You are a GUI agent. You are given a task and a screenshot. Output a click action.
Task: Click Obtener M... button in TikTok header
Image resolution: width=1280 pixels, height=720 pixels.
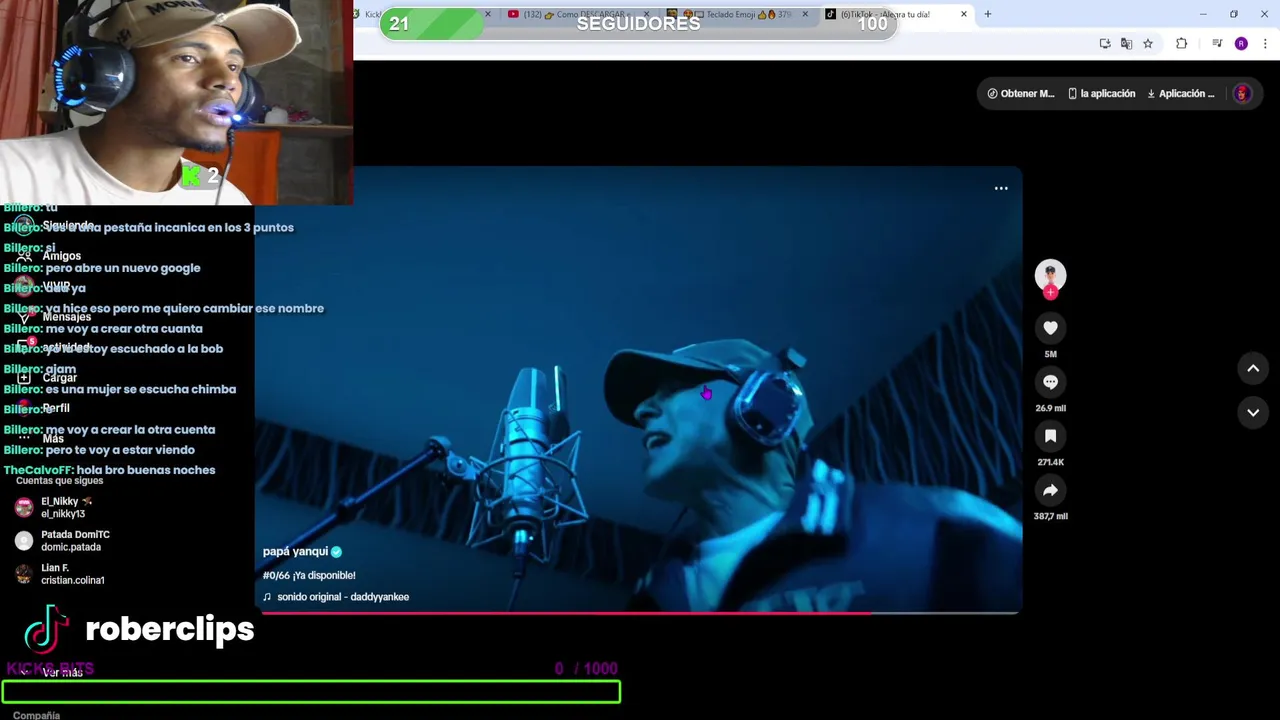tap(1021, 93)
